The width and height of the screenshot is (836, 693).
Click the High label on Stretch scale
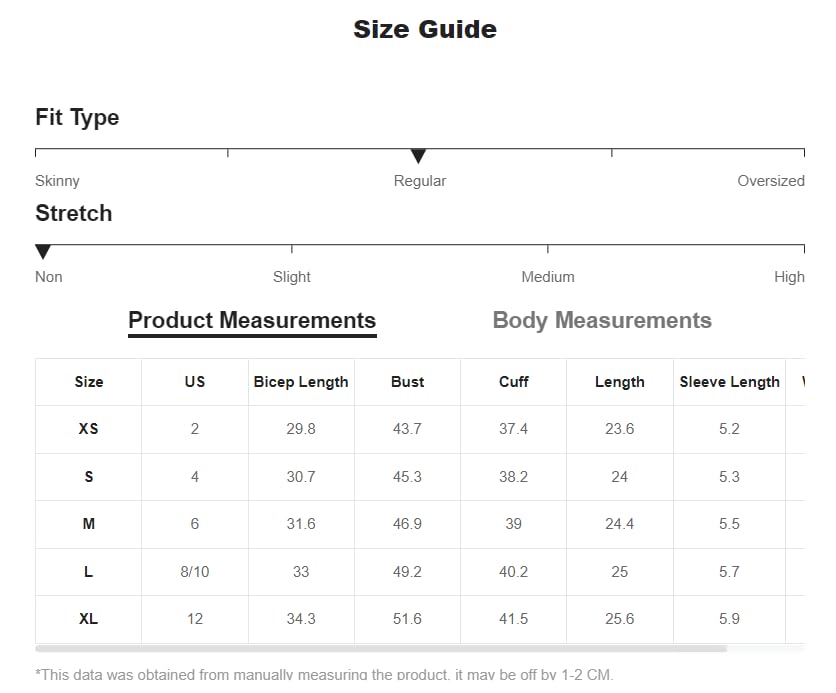click(789, 277)
